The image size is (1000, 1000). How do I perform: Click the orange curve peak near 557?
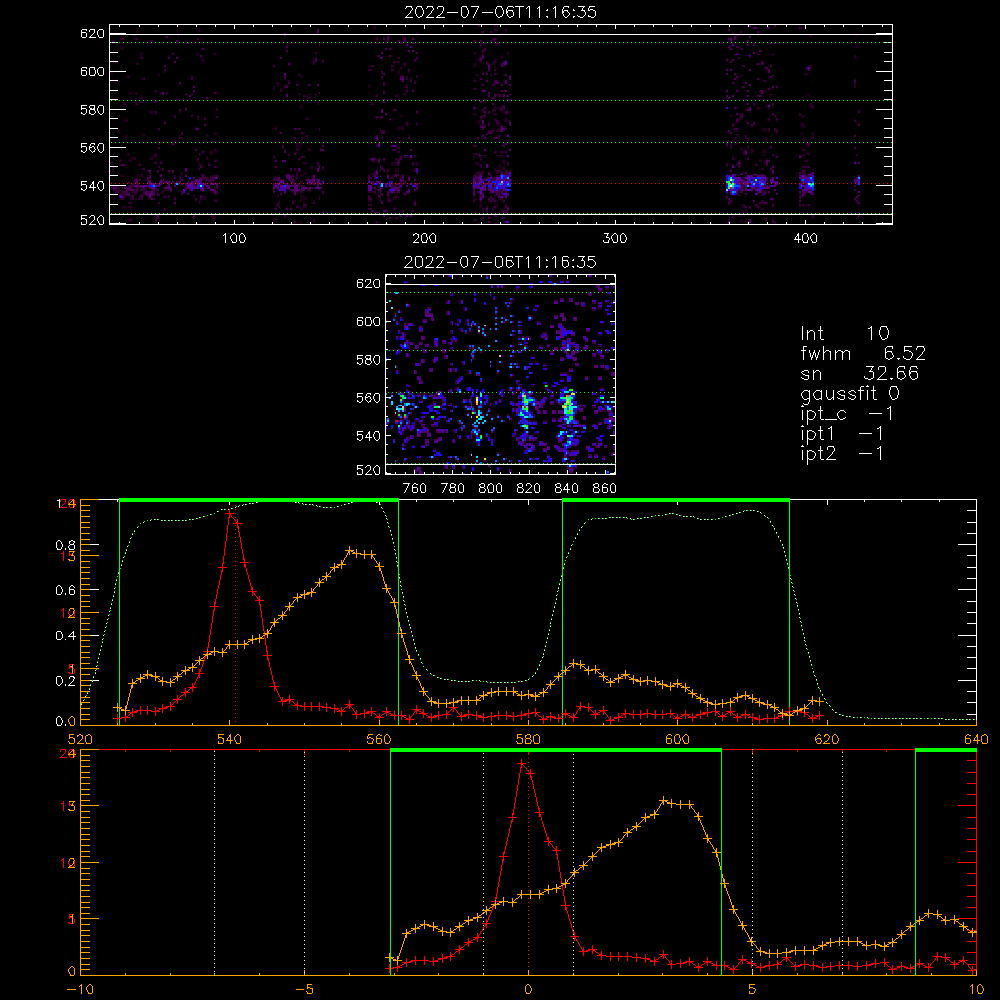(349, 550)
